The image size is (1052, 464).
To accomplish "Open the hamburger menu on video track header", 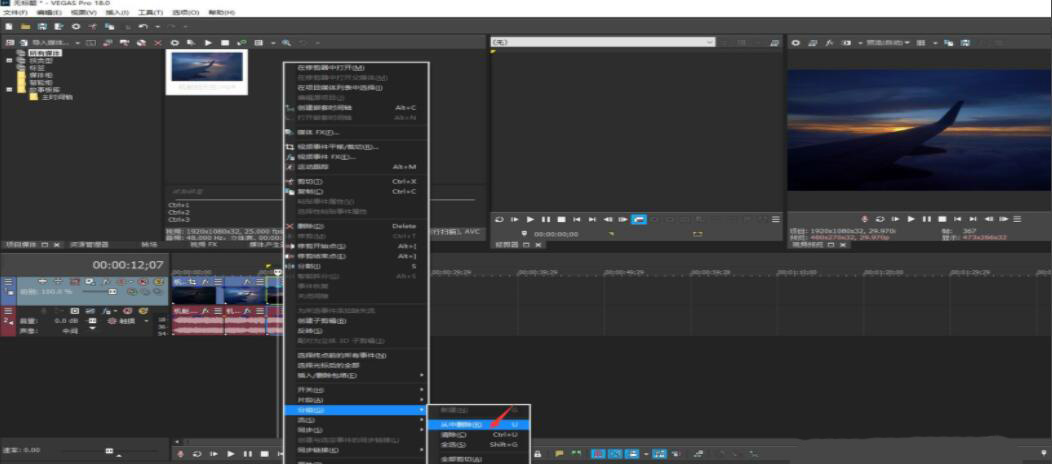I will (x=8, y=284).
